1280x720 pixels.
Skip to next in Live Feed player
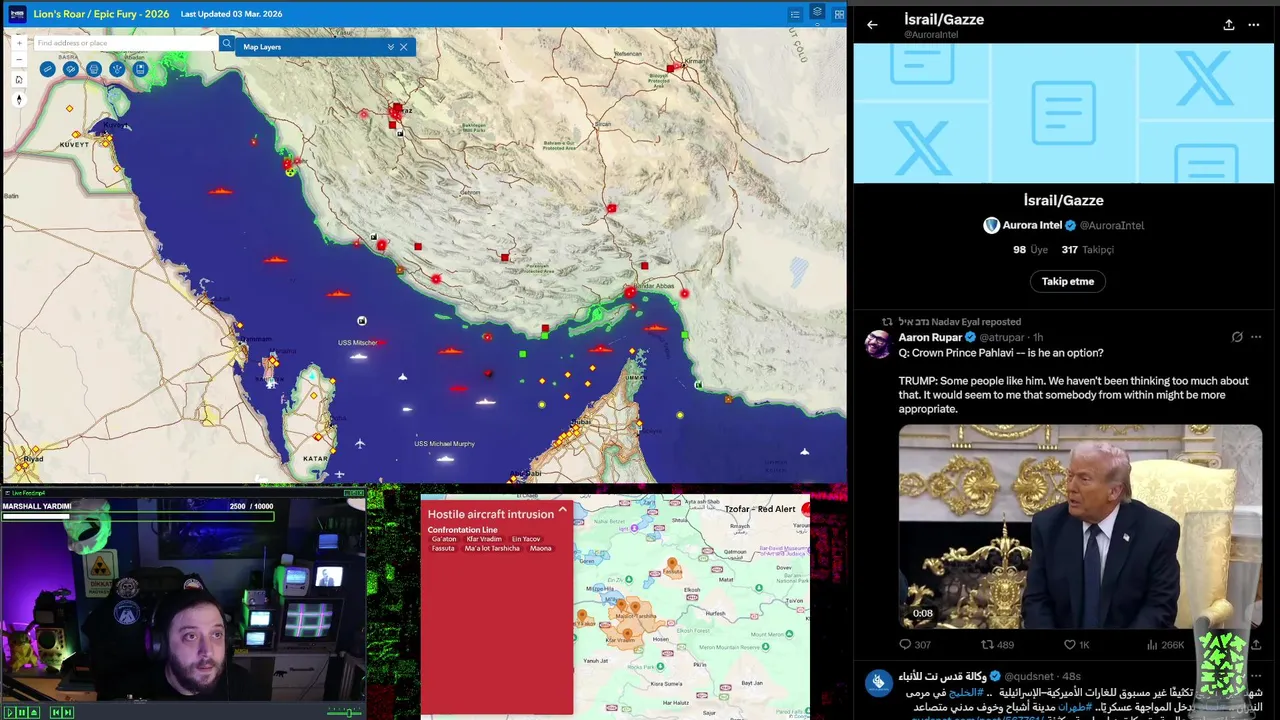pyautogui.click(x=68, y=712)
